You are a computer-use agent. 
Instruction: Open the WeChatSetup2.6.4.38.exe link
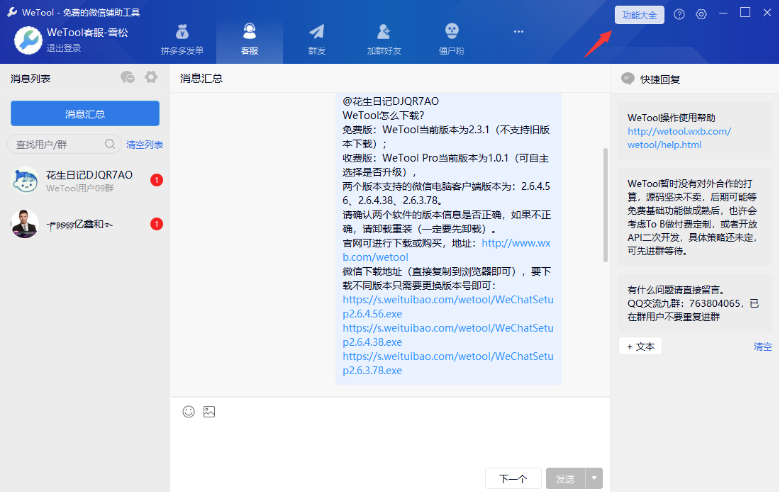click(x=448, y=335)
